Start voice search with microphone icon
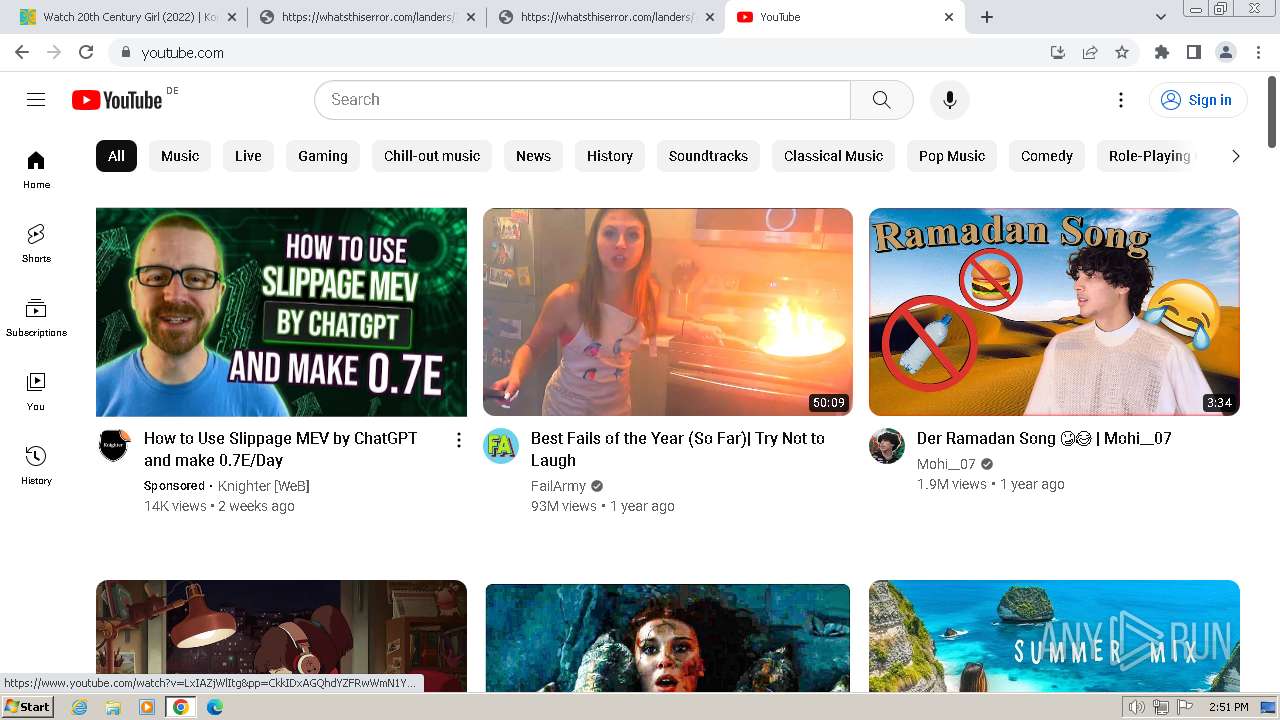The image size is (1280, 720). pyautogui.click(x=949, y=99)
